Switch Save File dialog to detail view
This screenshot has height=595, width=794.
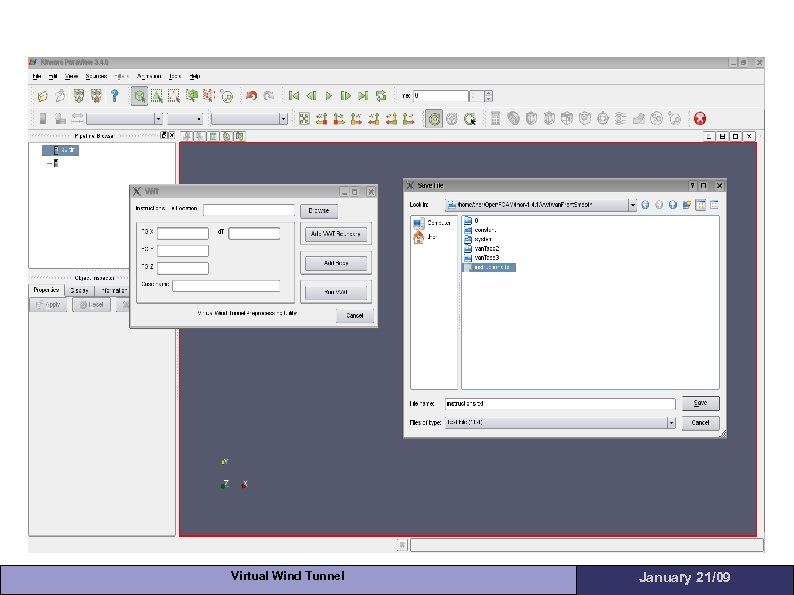pos(714,205)
